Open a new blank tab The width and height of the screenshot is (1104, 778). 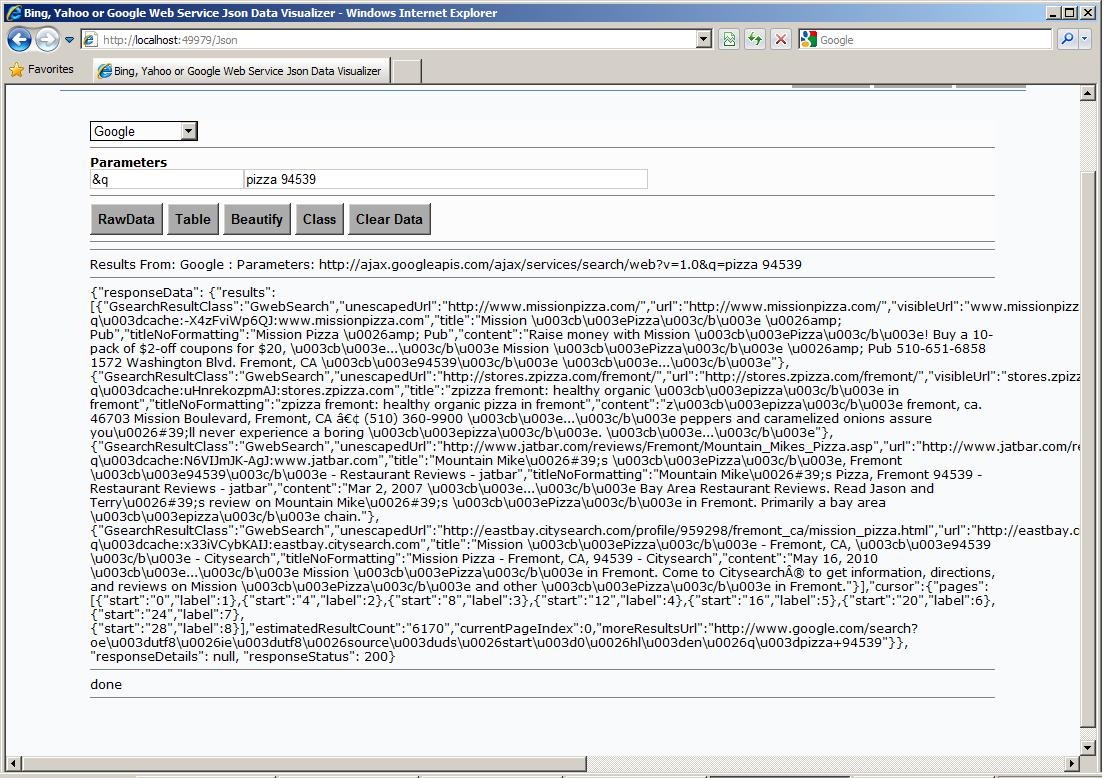tap(406, 71)
